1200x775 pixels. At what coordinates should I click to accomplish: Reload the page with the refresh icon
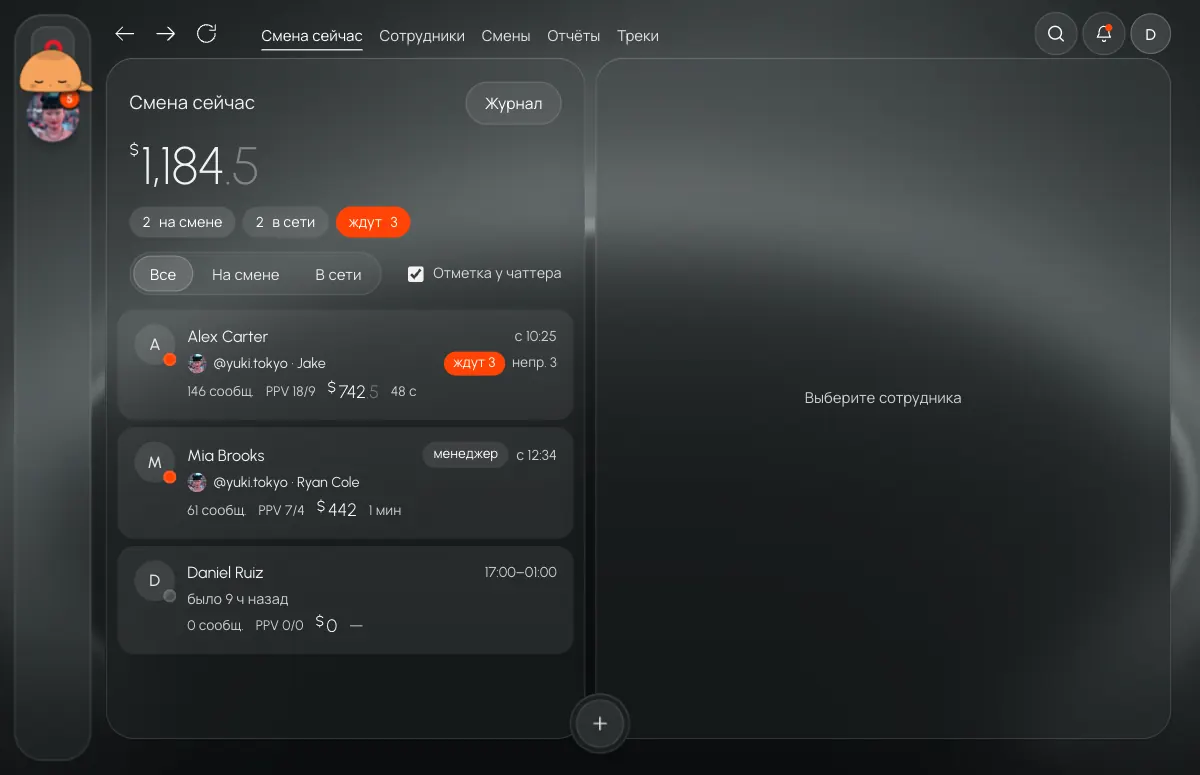pos(207,34)
